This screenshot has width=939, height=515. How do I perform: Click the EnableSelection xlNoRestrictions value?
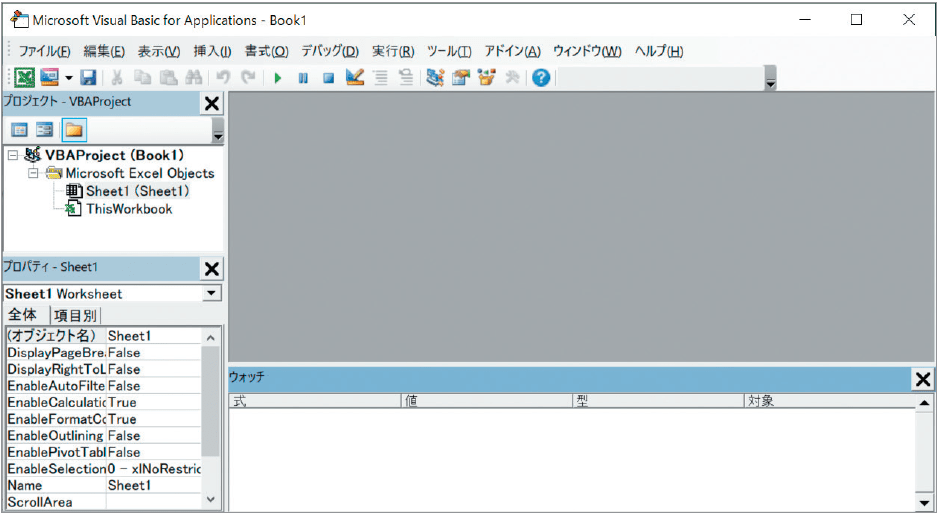click(154, 469)
